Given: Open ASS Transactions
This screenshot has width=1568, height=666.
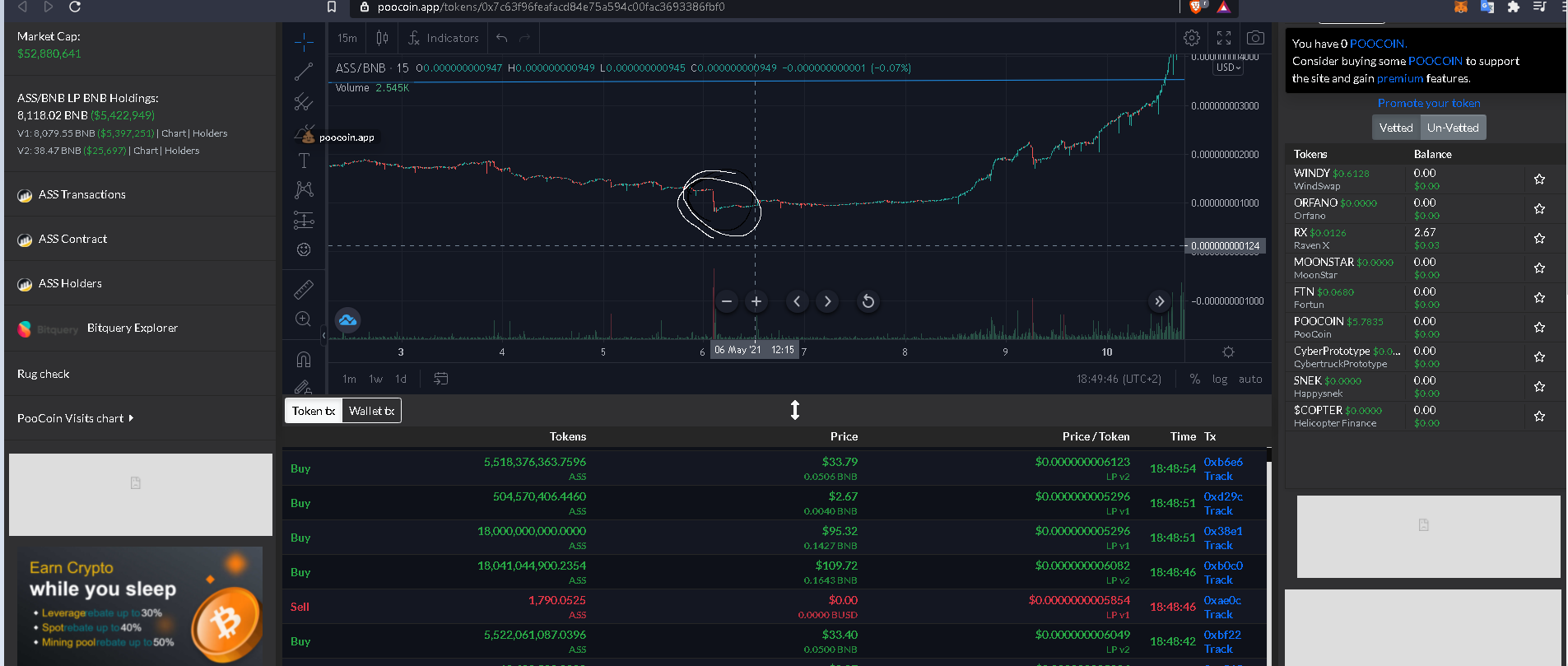Looking at the screenshot, I should (82, 194).
